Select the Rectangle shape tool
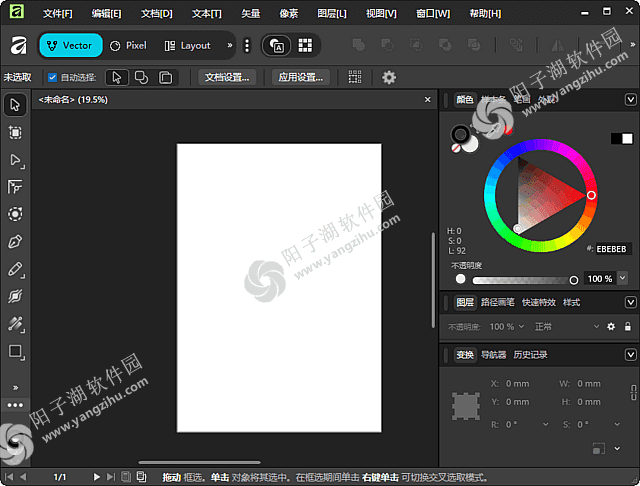This screenshot has height=486, width=640. [x=16, y=351]
